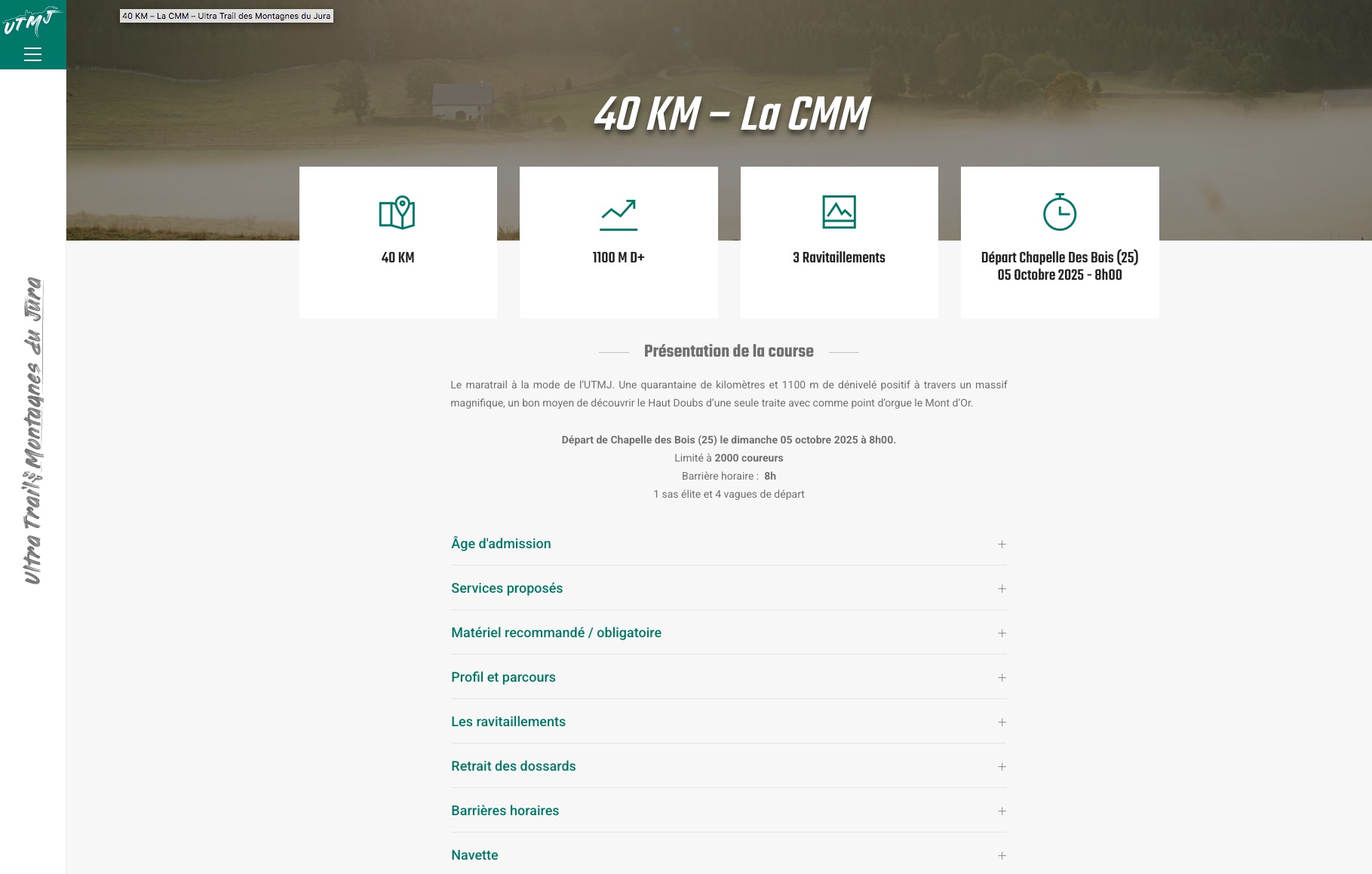This screenshot has width=1372, height=874.
Task: Click the UTMJ logo
Action: pos(32,21)
